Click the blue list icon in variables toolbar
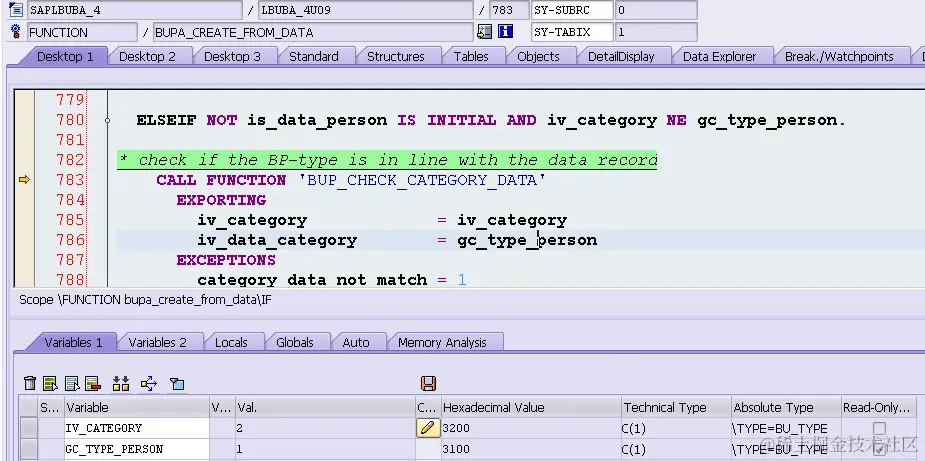Viewport: 925px width, 461px height. (x=72, y=384)
